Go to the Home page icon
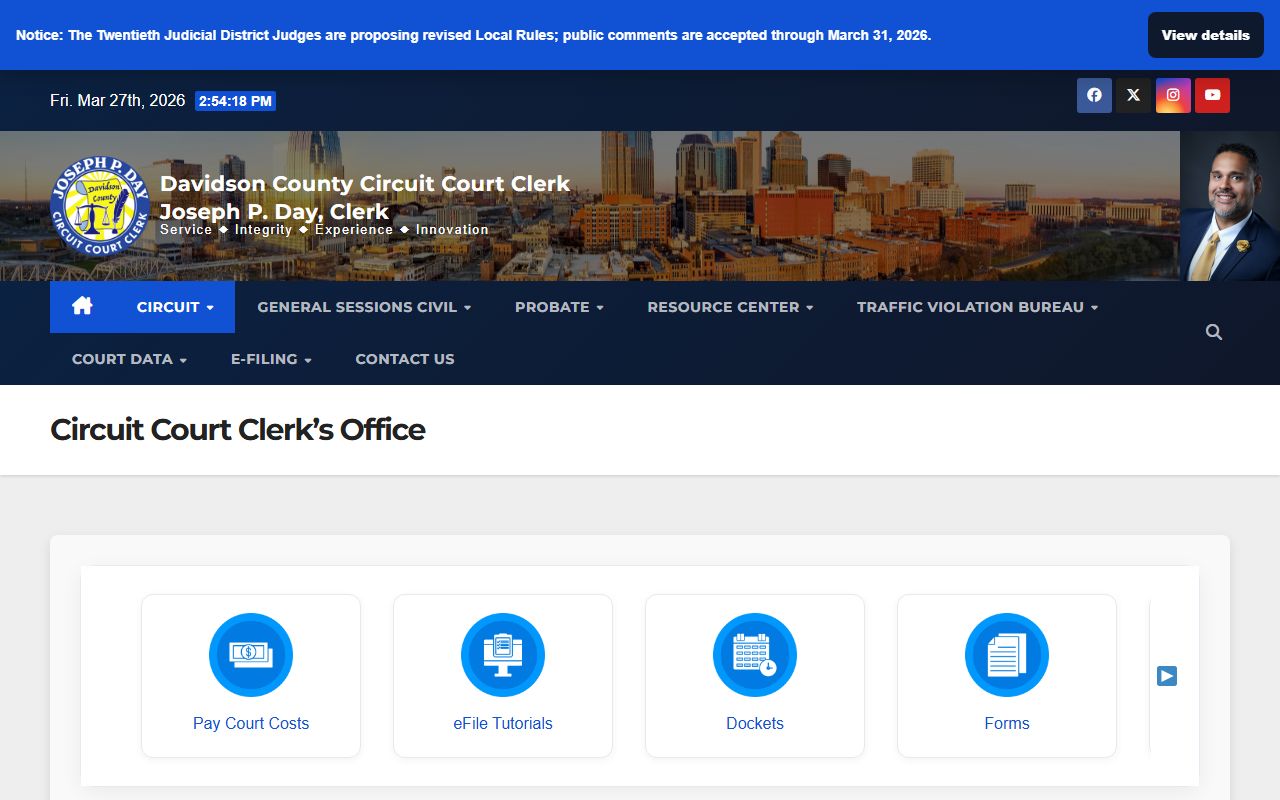Viewport: 1280px width, 800px height. [x=82, y=306]
